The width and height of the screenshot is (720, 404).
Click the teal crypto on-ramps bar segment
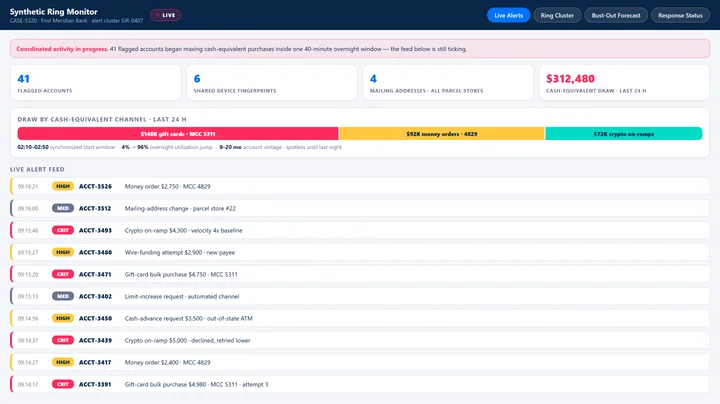[624, 134]
